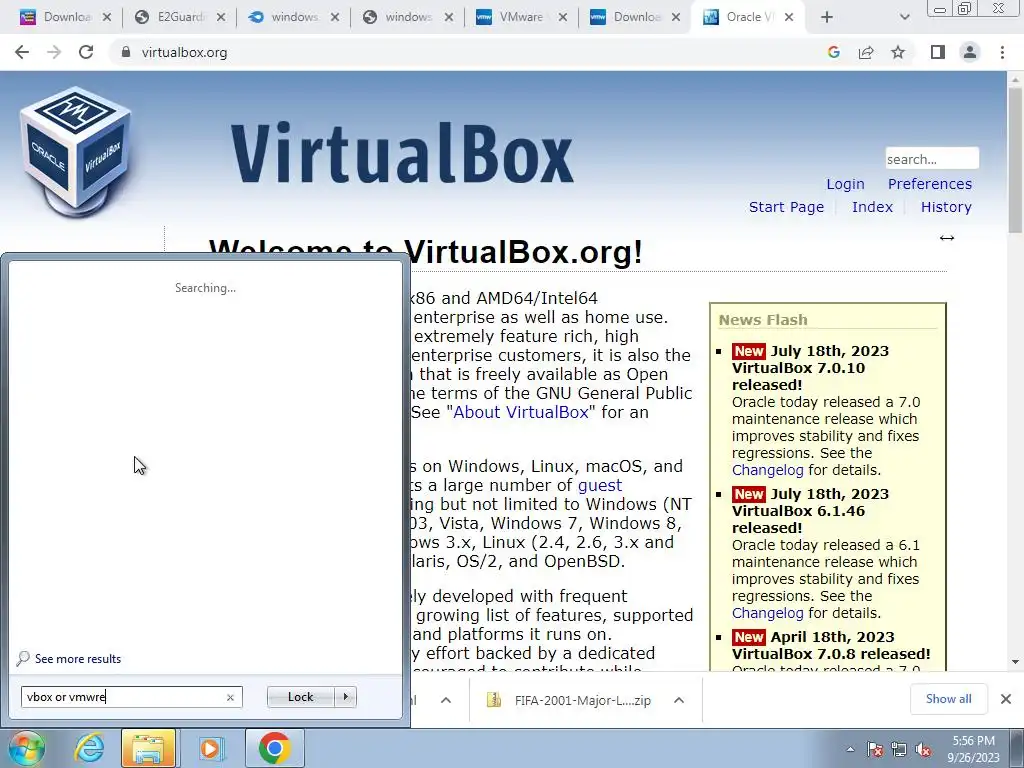Screen dimensions: 1024x768
Task: Share this page via the share icon
Action: click(866, 52)
